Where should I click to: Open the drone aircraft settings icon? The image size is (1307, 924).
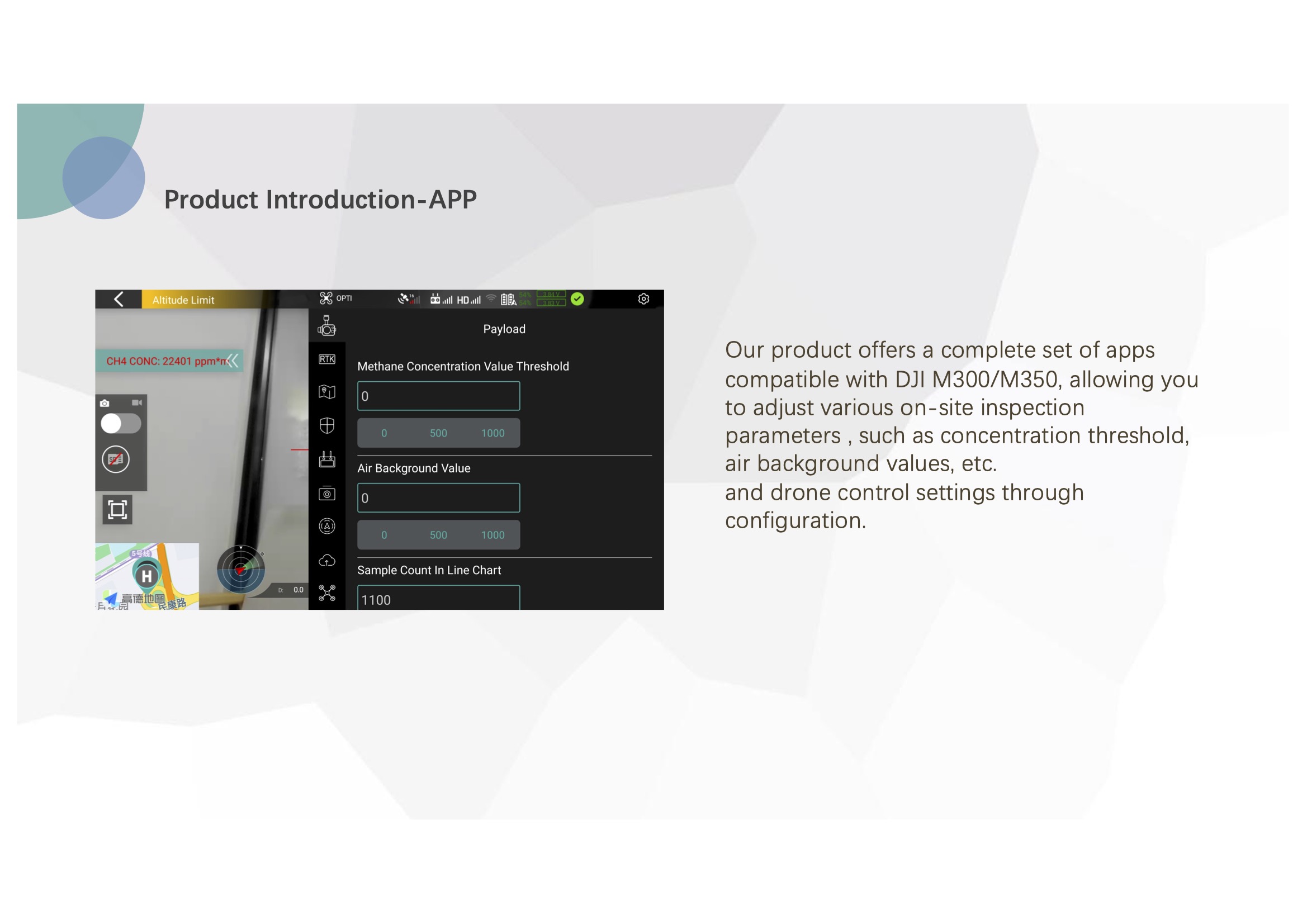coord(326,593)
